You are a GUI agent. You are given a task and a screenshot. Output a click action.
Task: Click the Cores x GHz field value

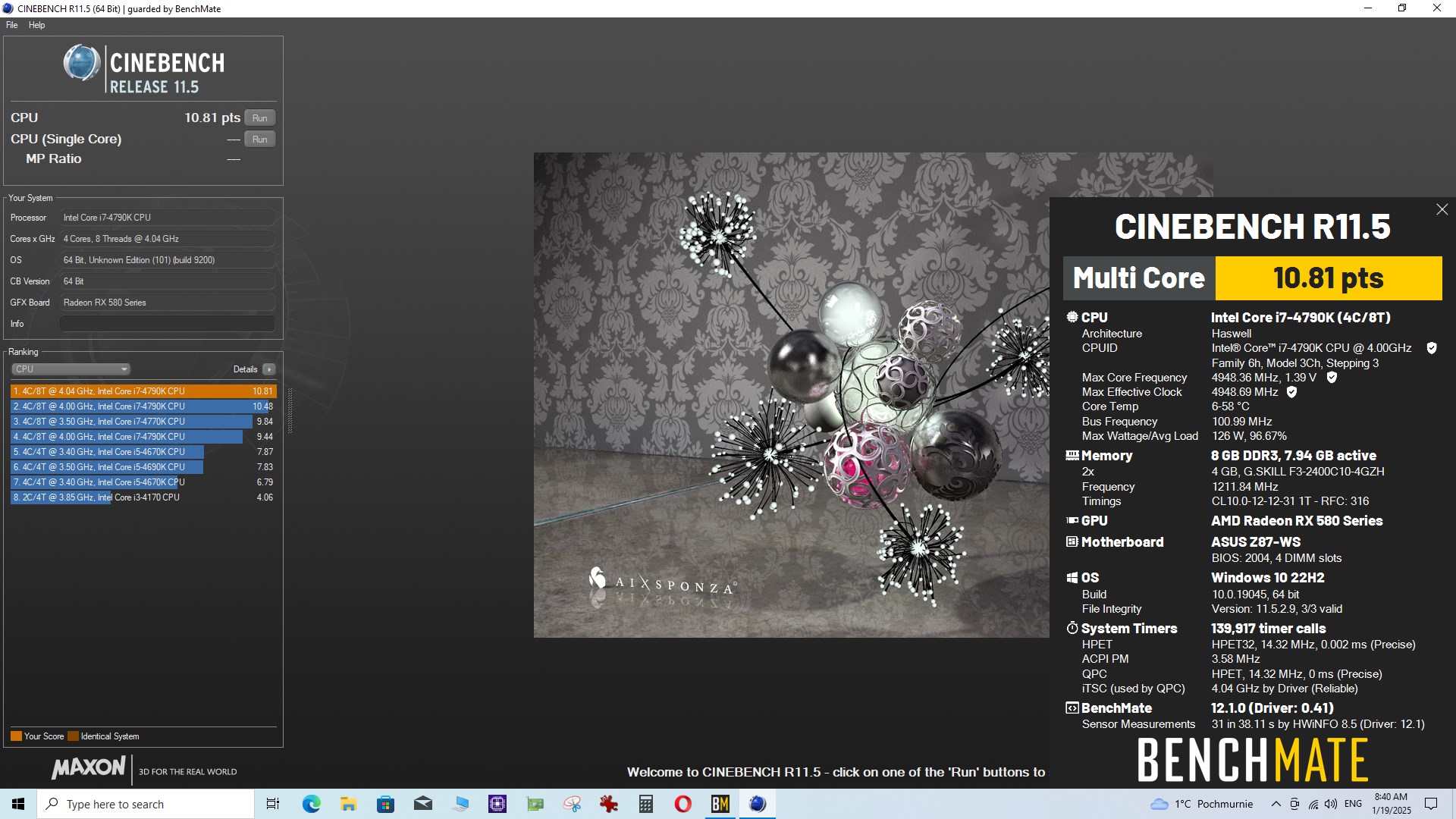(x=167, y=239)
